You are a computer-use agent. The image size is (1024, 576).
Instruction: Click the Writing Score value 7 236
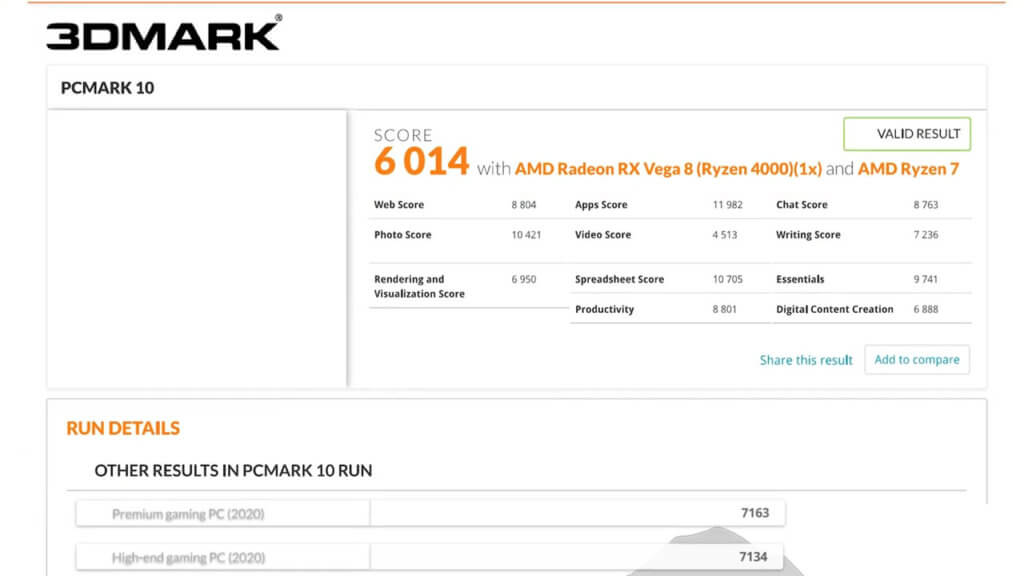(x=925, y=234)
